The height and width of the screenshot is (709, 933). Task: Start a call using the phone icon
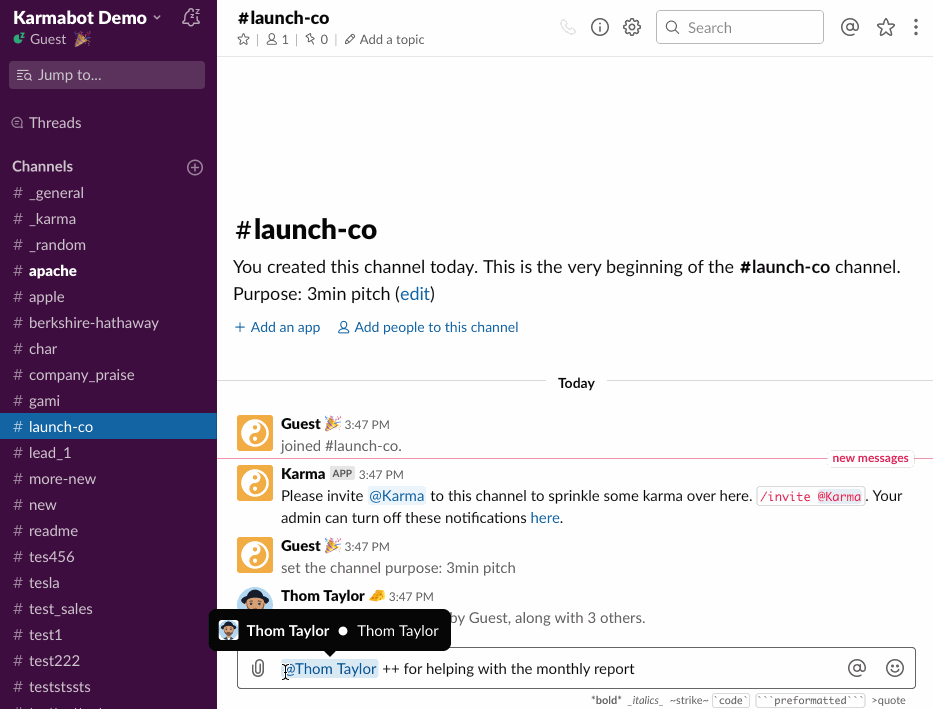(x=568, y=27)
